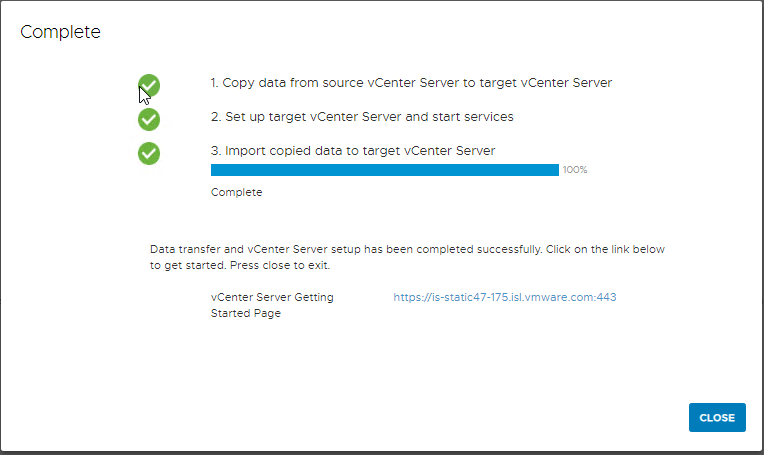Click the 'Complete' status under the progress bar
This screenshot has width=764, height=455.
236,192
